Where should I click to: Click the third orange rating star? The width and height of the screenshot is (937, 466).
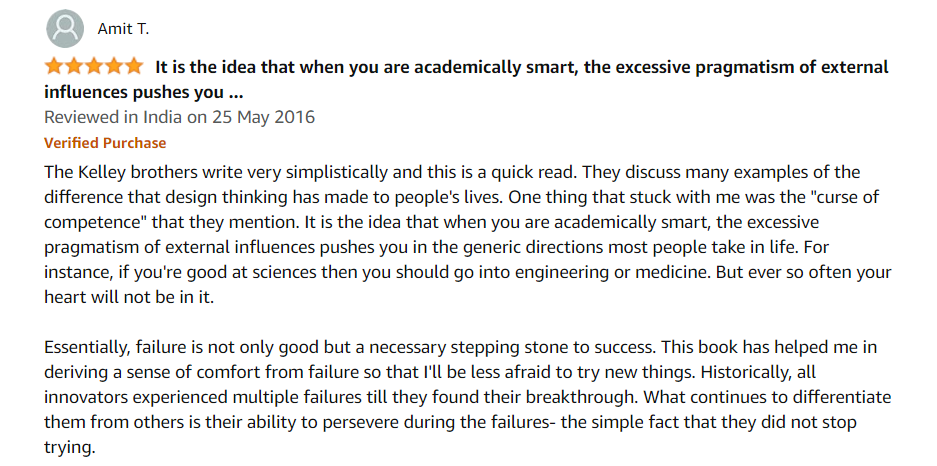click(x=94, y=66)
